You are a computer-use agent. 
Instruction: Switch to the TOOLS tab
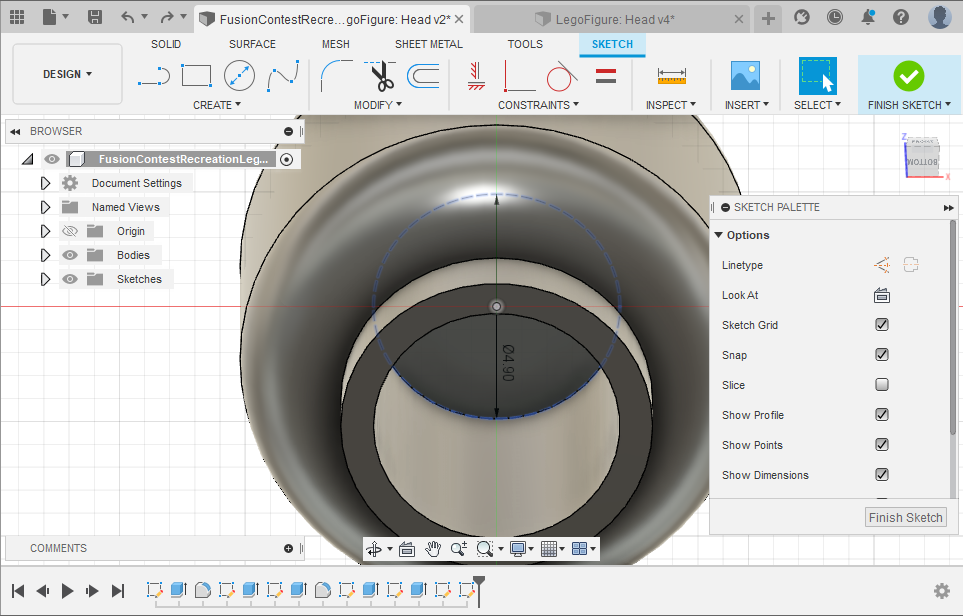525,44
